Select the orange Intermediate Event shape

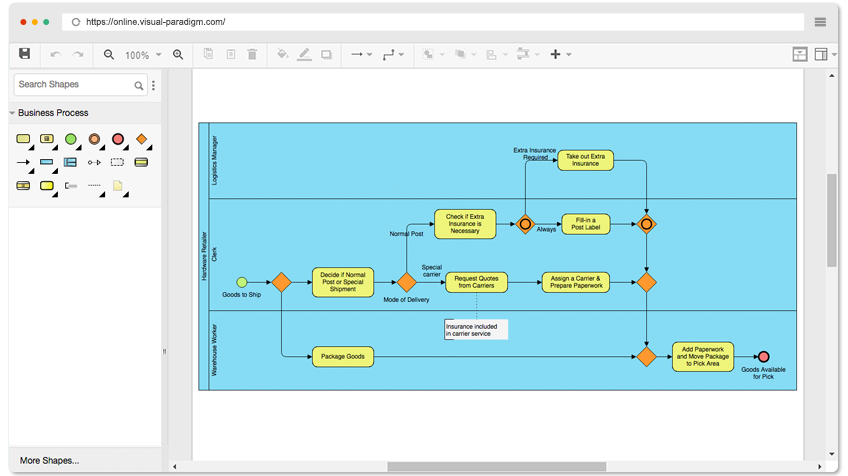(x=94, y=139)
